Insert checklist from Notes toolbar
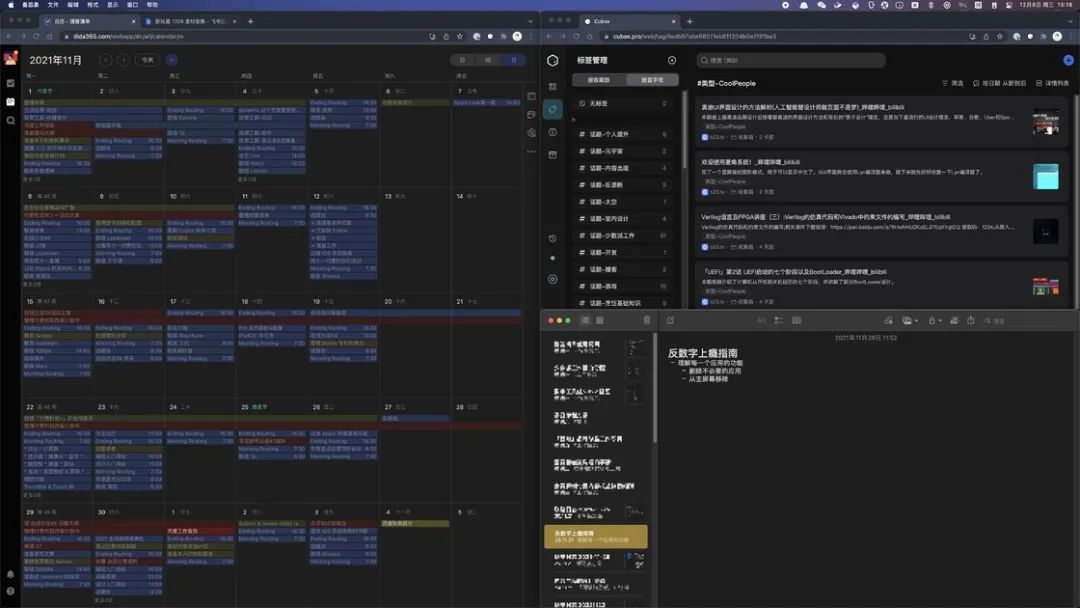1080x608 pixels. click(x=778, y=320)
